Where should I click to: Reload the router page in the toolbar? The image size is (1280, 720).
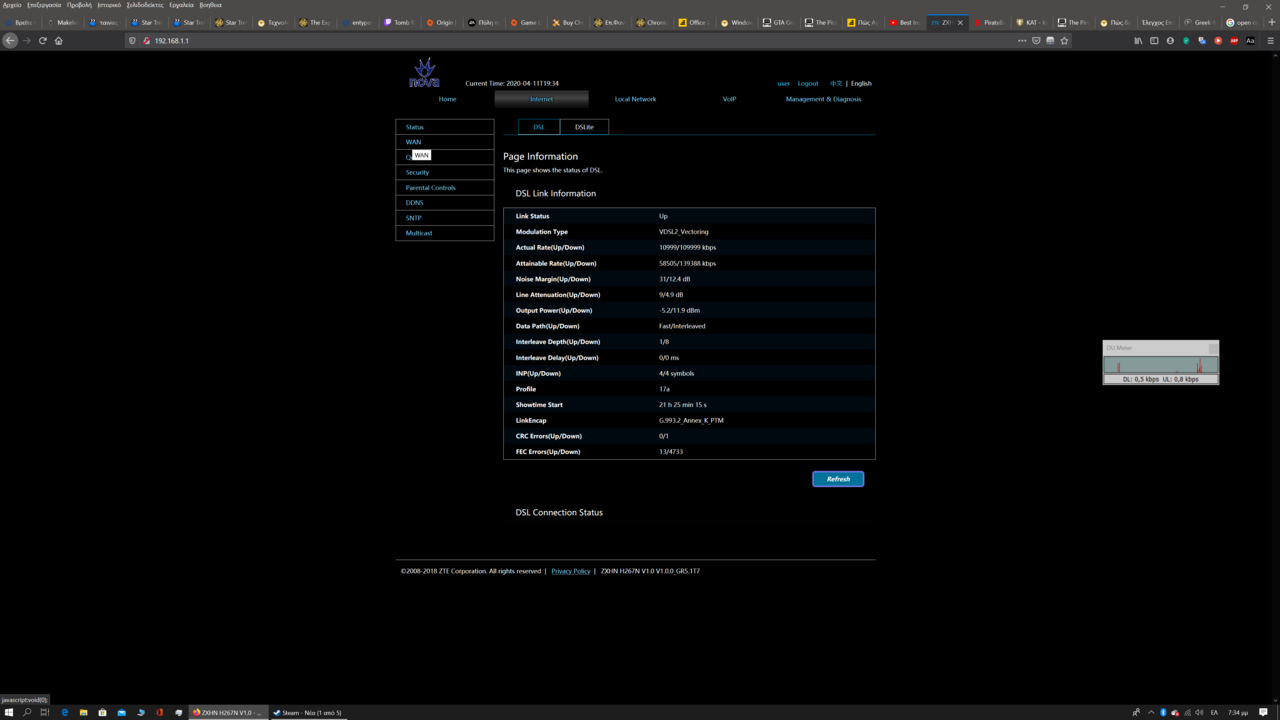tap(43, 41)
